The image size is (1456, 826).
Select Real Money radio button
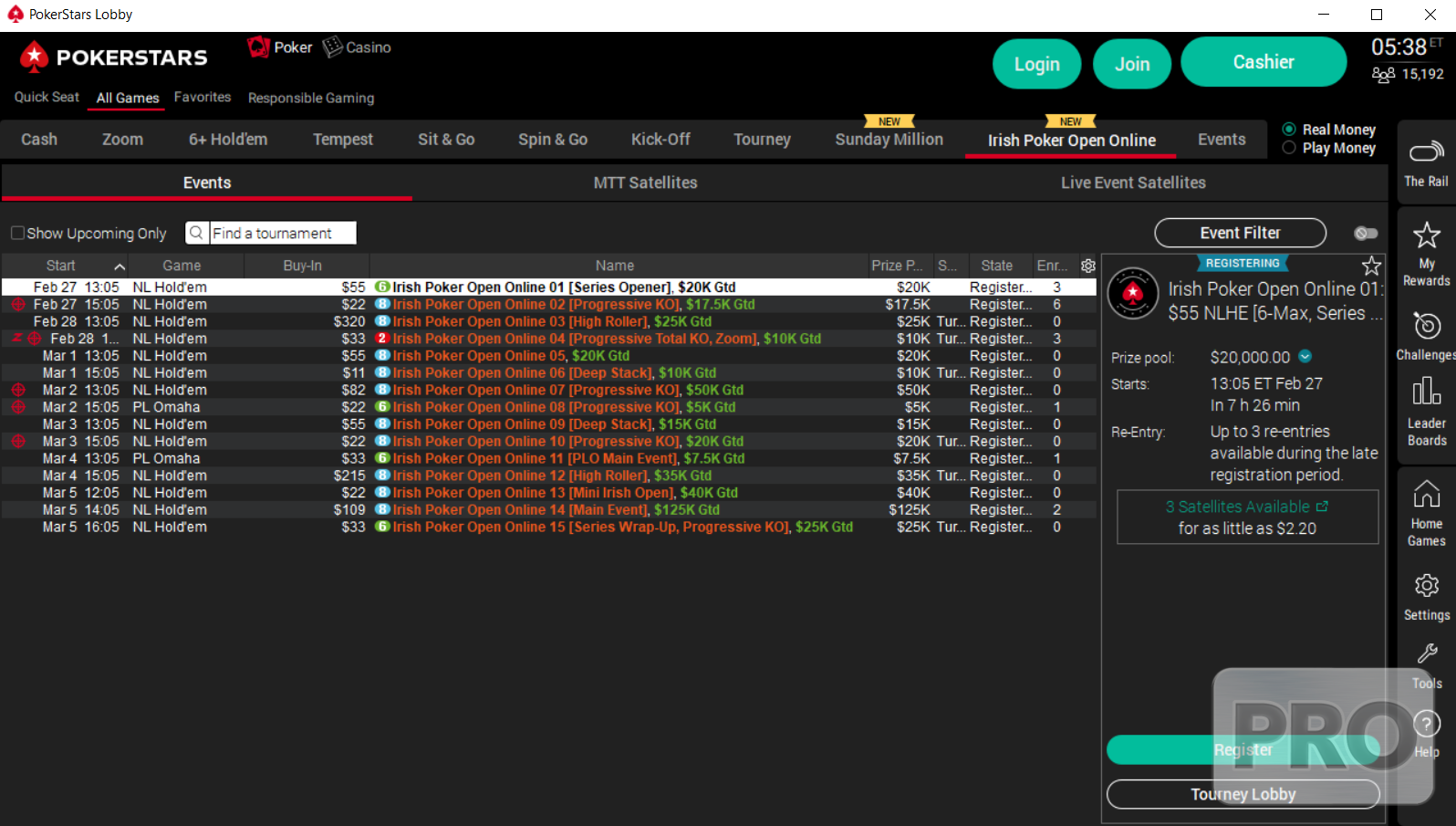[x=1289, y=129]
